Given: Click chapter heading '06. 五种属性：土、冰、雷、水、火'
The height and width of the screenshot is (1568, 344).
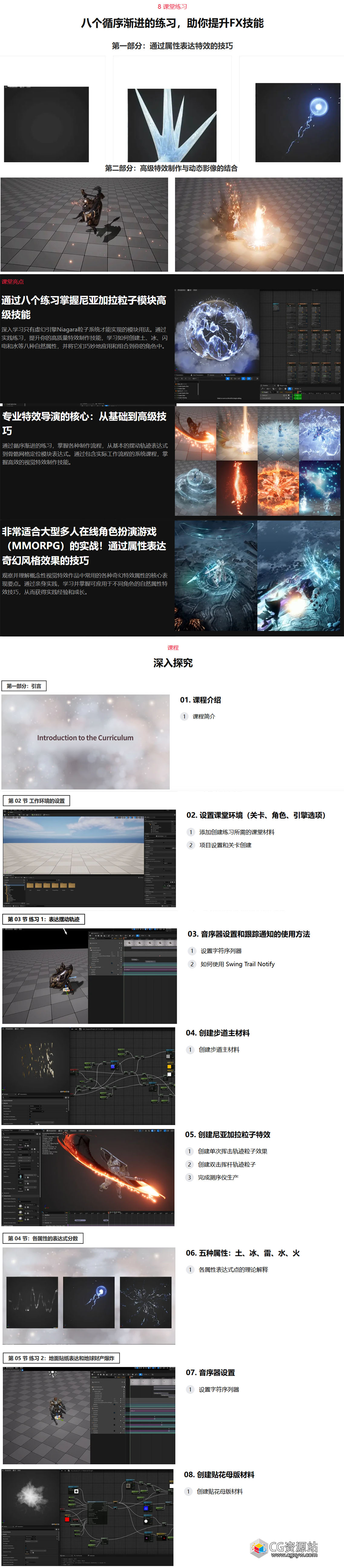Looking at the screenshot, I should point(243,1253).
